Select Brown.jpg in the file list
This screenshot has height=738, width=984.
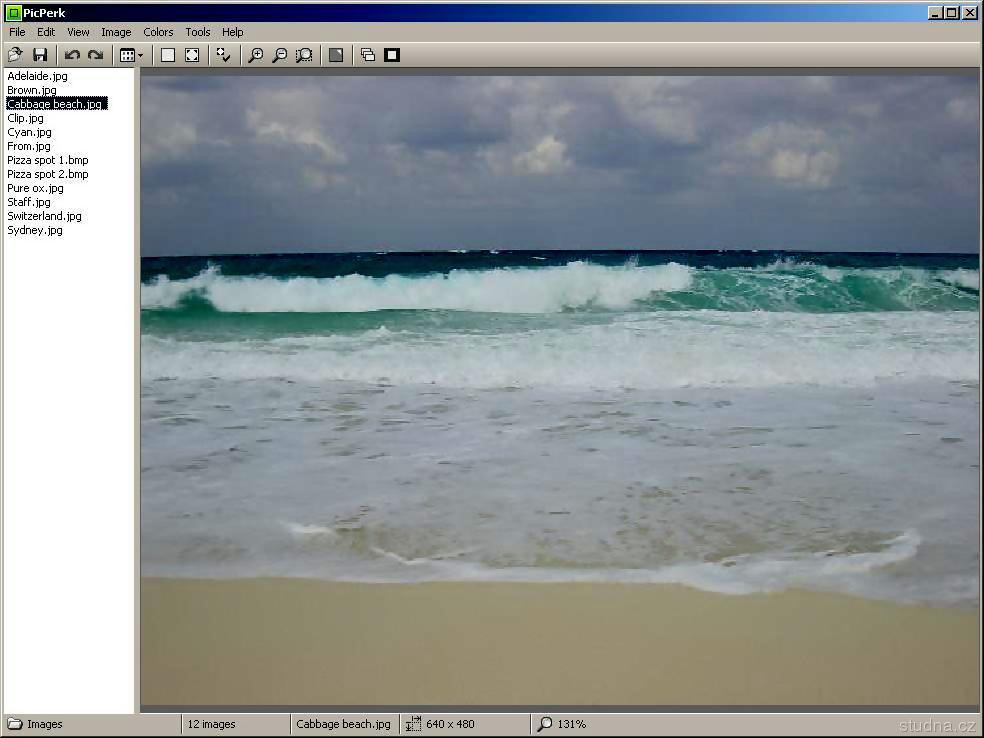31,90
